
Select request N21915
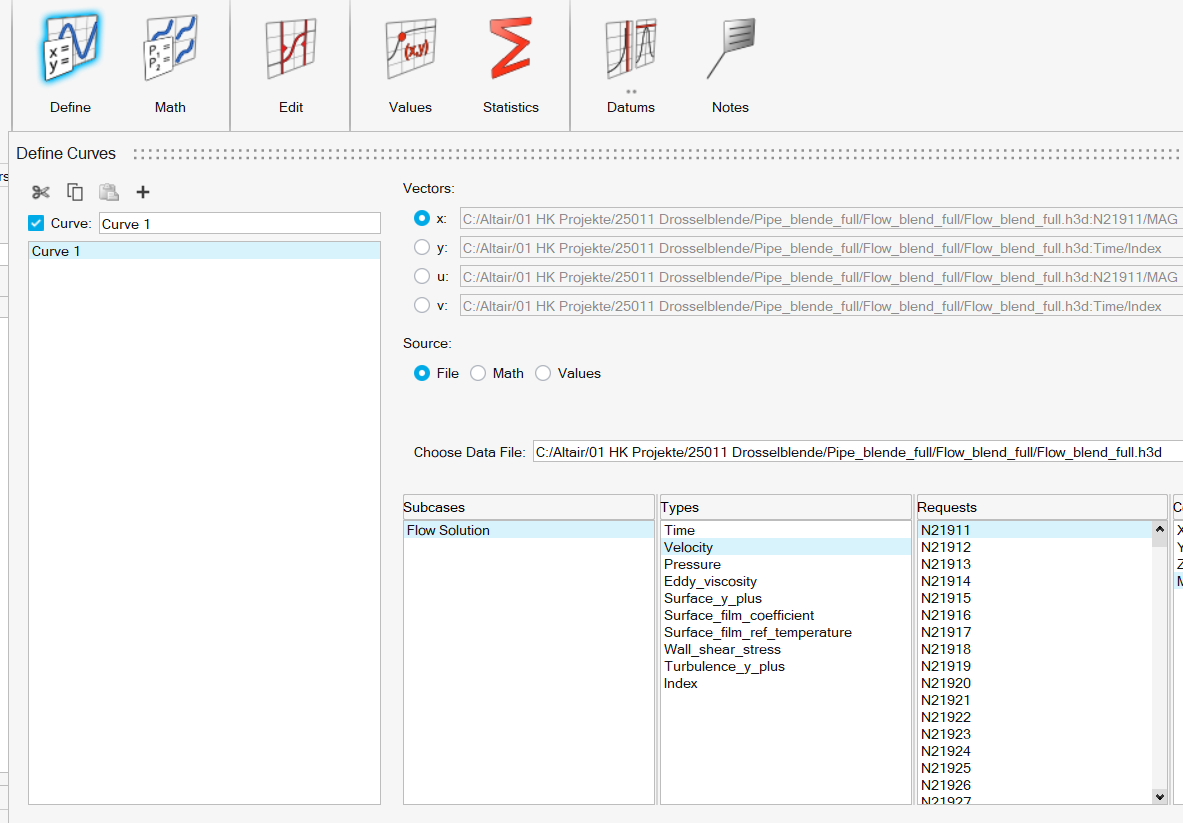tap(1035, 598)
